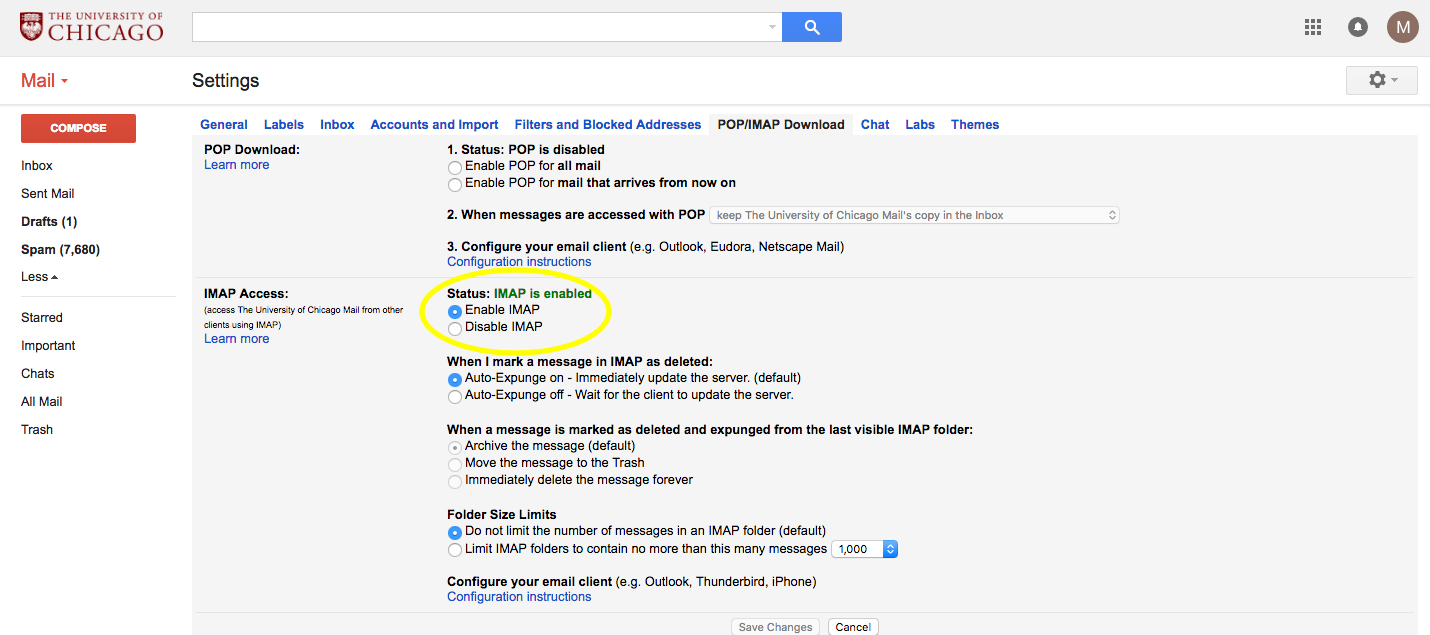Select Immediately delete the message forever
1430x635 pixels.
coord(455,481)
